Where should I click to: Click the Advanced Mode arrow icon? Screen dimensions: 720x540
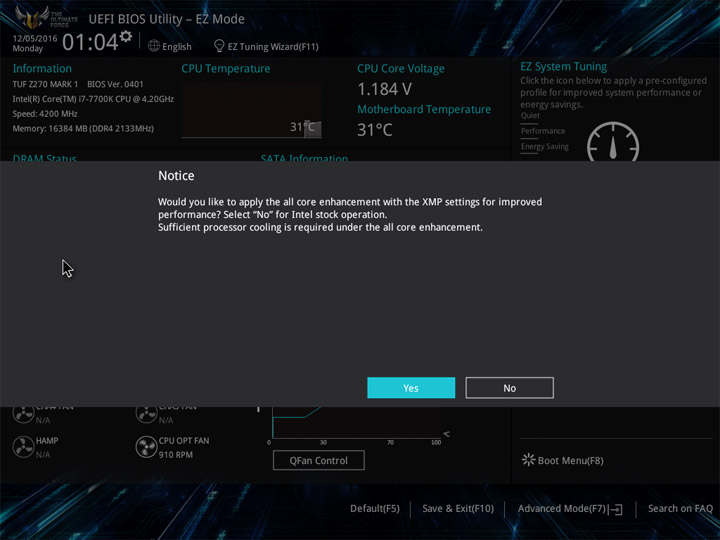pyautogui.click(x=617, y=509)
